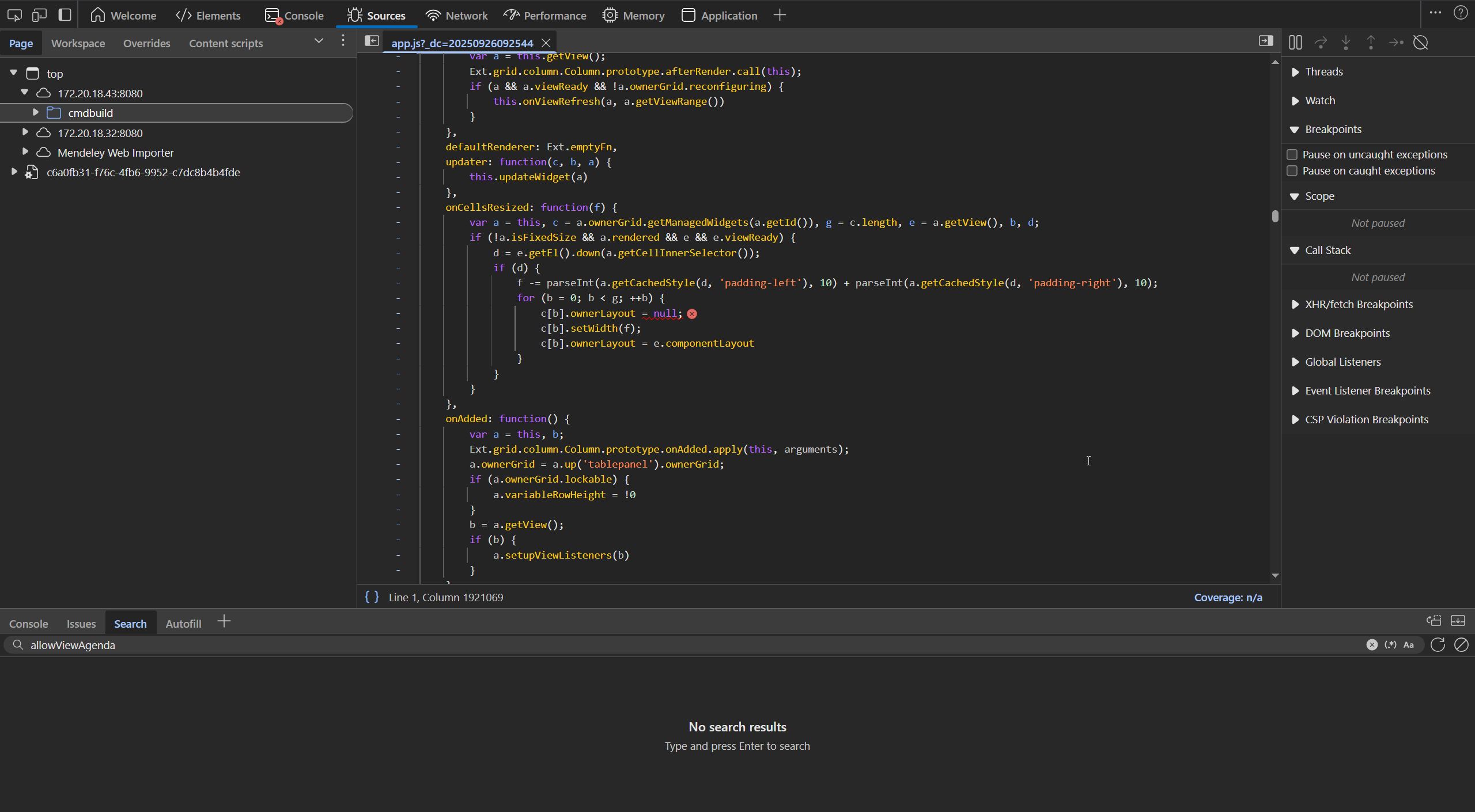Click the Coverage: n/a link
The height and width of the screenshot is (812, 1475).
tap(1228, 597)
